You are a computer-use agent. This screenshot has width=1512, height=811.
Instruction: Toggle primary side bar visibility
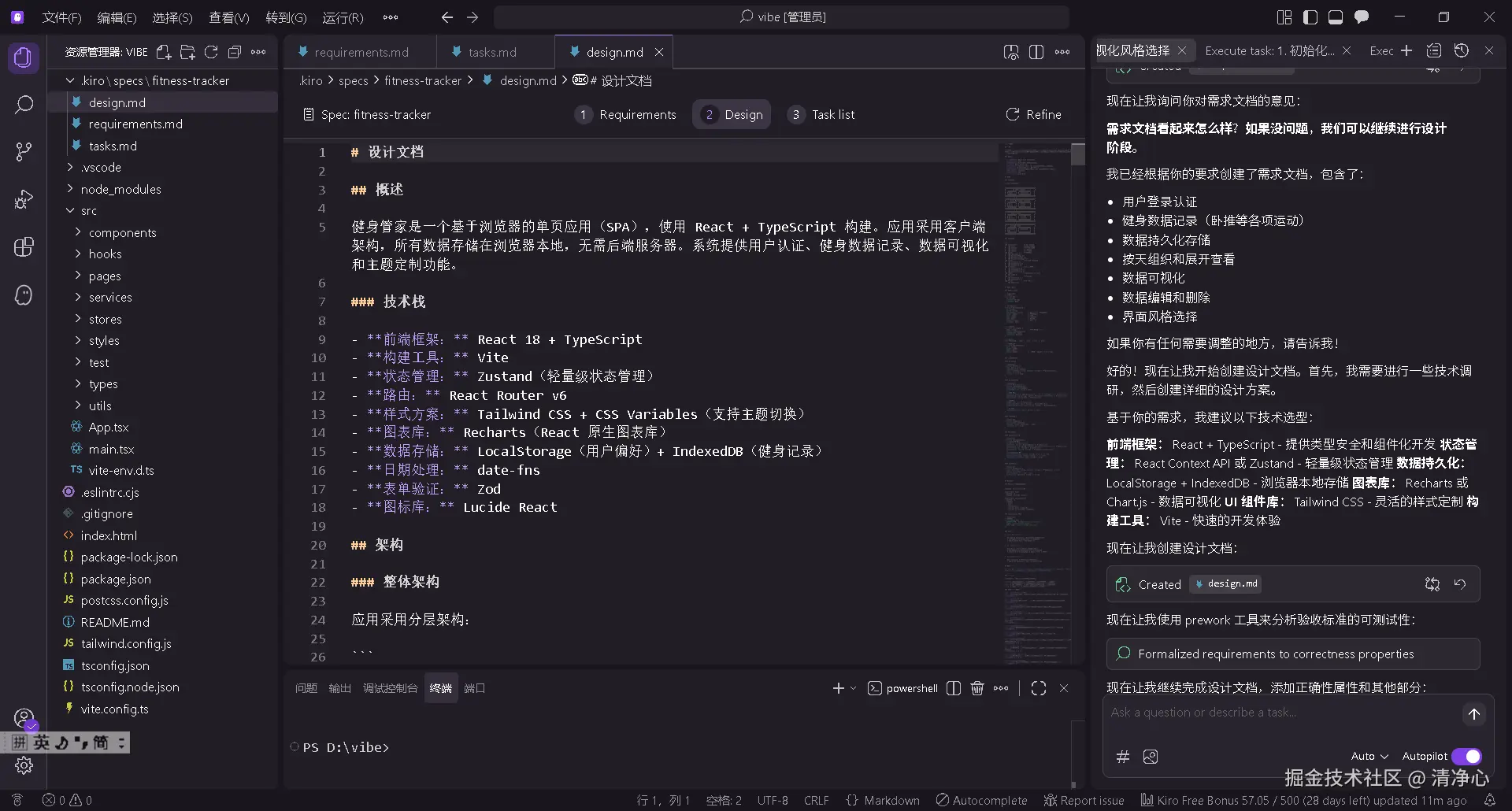(x=1310, y=17)
